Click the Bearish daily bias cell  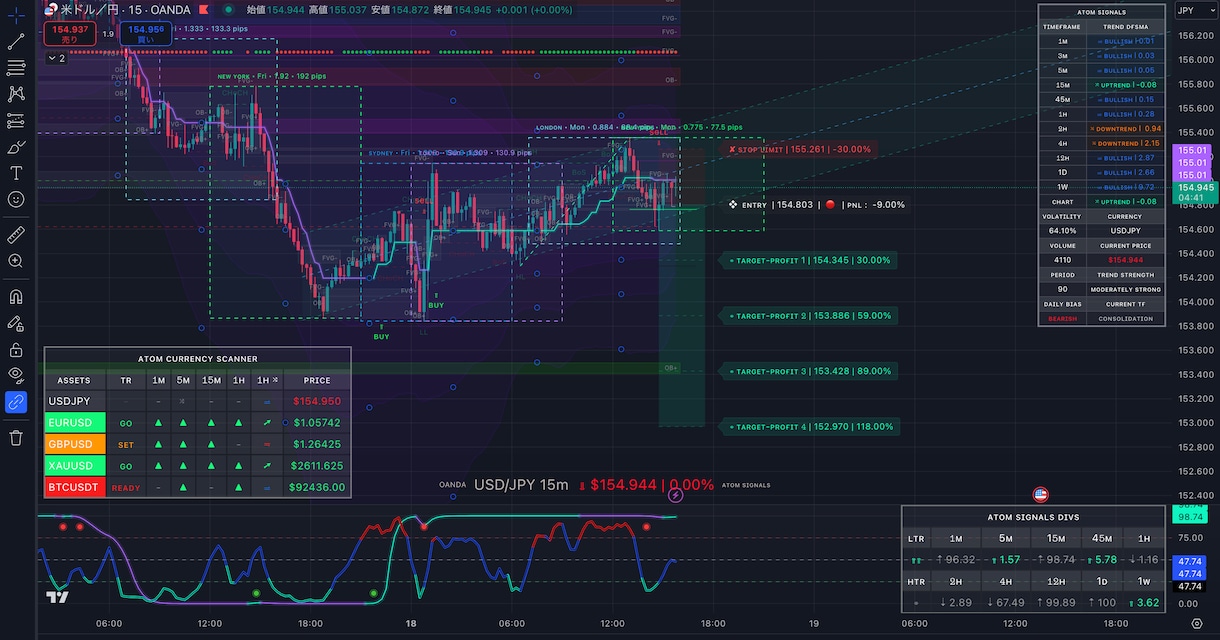coord(1062,318)
